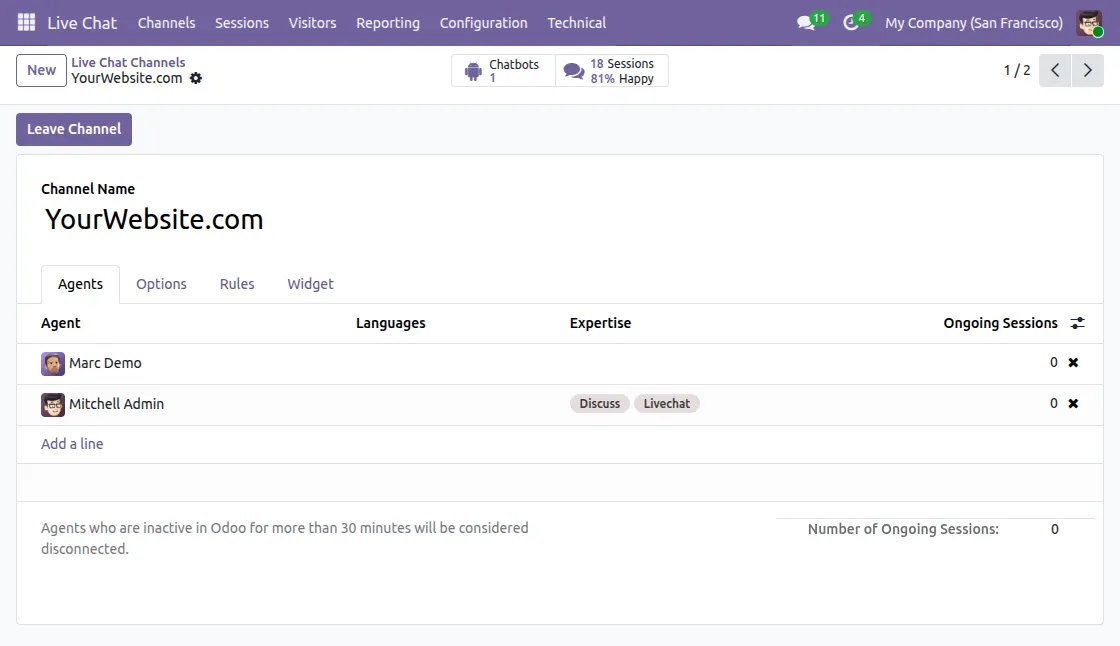Viewport: 1120px width, 646px height.
Task: Click the Livechat expertise tag
Action: point(667,404)
